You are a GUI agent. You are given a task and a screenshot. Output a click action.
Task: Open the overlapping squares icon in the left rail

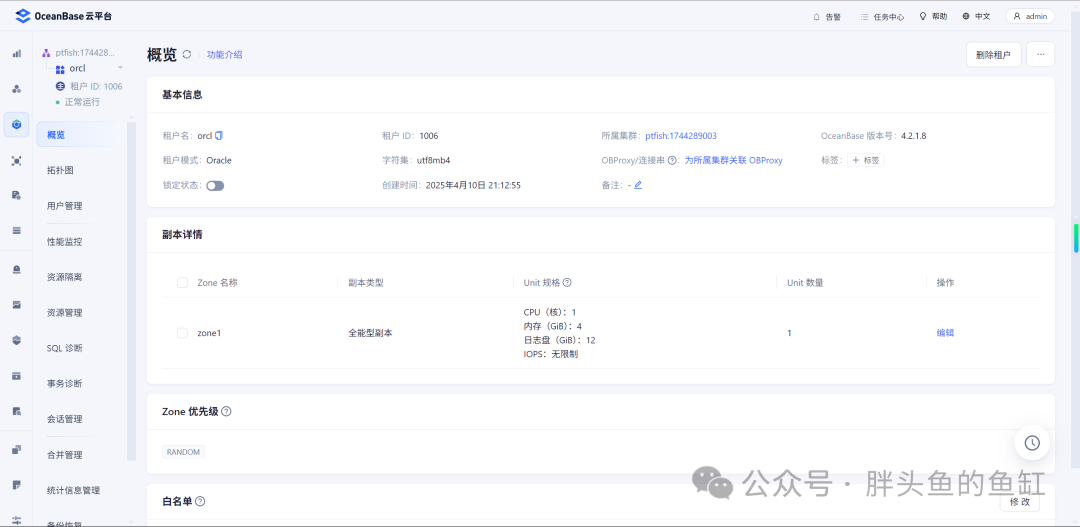pos(17,450)
